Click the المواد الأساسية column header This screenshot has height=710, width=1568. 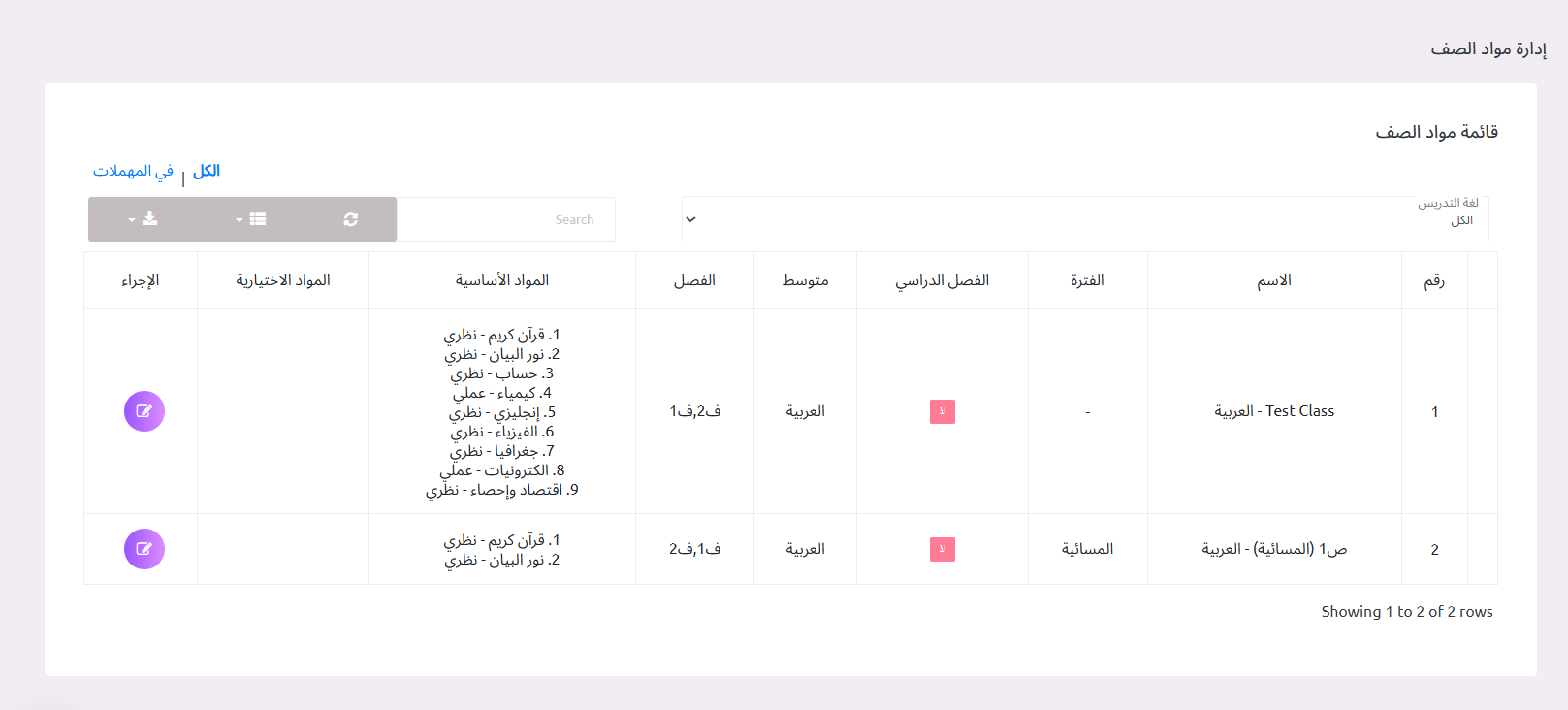(501, 280)
